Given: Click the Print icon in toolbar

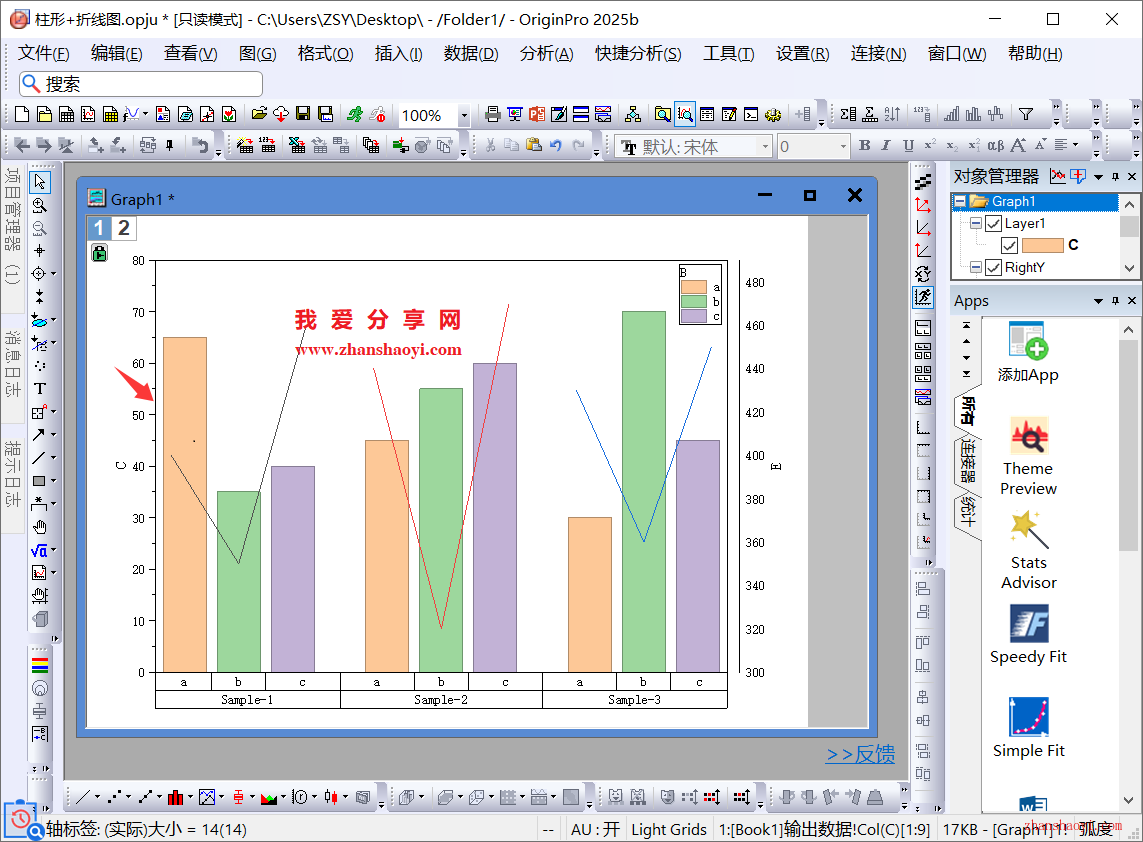Looking at the screenshot, I should click(492, 115).
